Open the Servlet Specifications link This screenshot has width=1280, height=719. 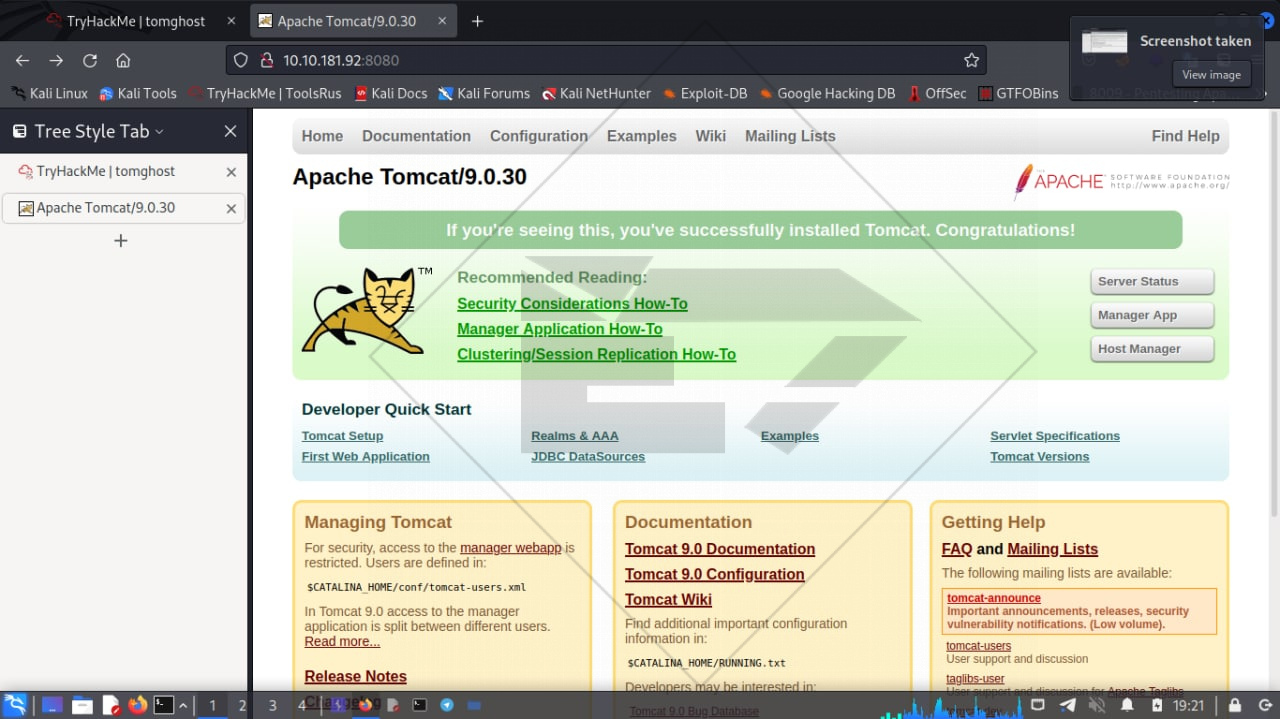click(x=1055, y=436)
